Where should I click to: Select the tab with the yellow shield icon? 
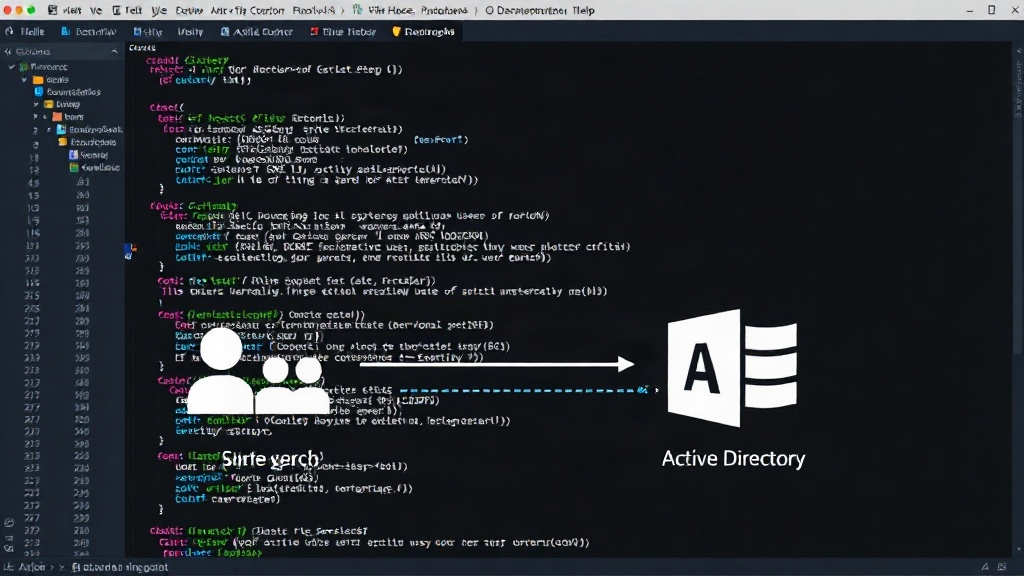(x=423, y=31)
